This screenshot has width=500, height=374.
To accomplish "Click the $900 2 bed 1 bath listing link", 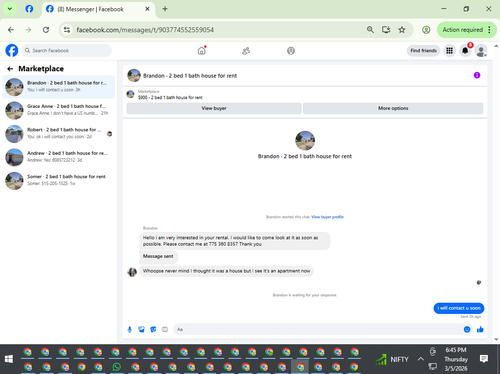I will (170, 98).
